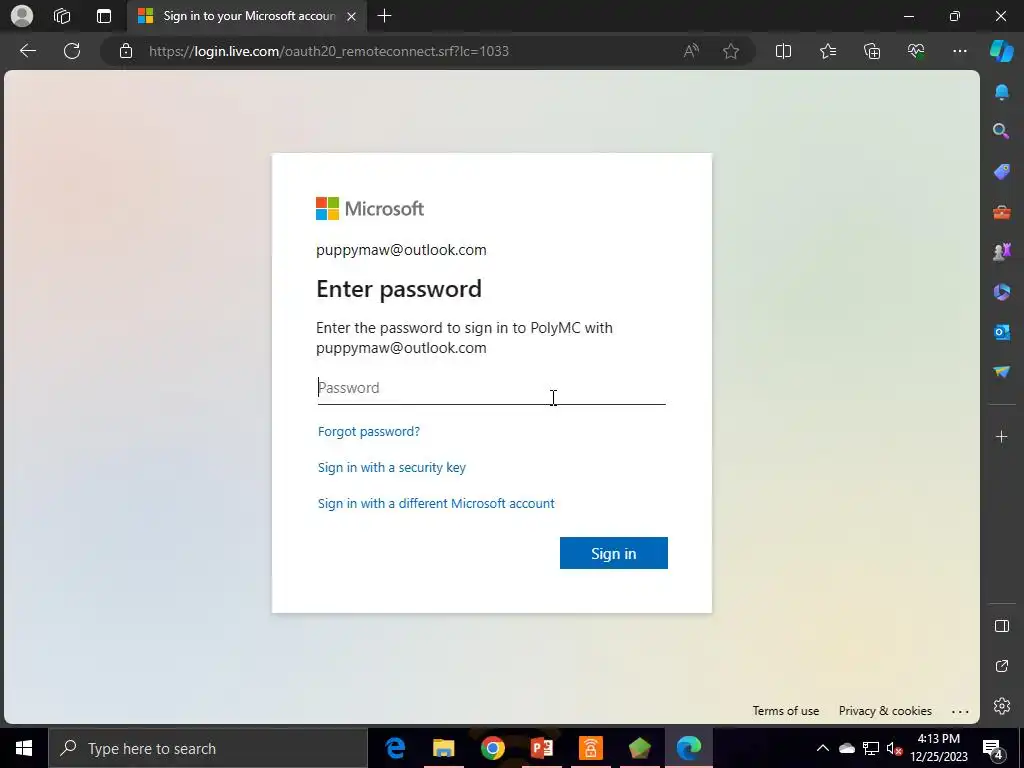Open Outlook in the sidebar
The image size is (1024, 768).
tap(1001, 332)
